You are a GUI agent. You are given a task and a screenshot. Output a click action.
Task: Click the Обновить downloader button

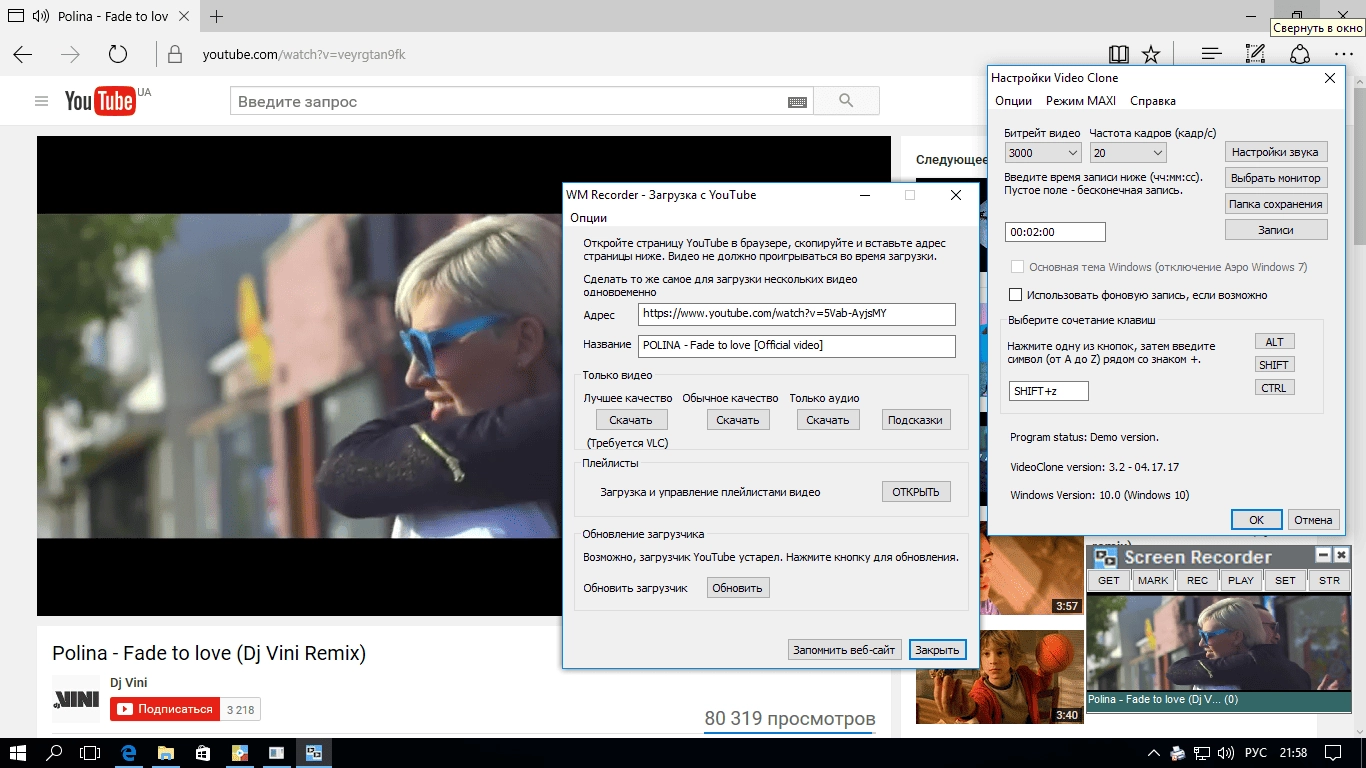point(738,588)
